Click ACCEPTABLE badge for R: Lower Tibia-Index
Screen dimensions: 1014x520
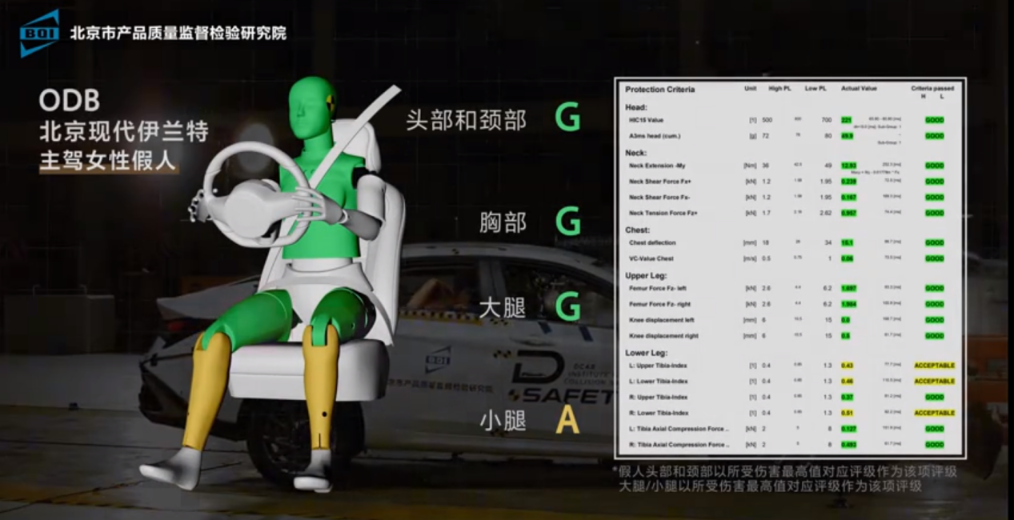click(x=934, y=413)
